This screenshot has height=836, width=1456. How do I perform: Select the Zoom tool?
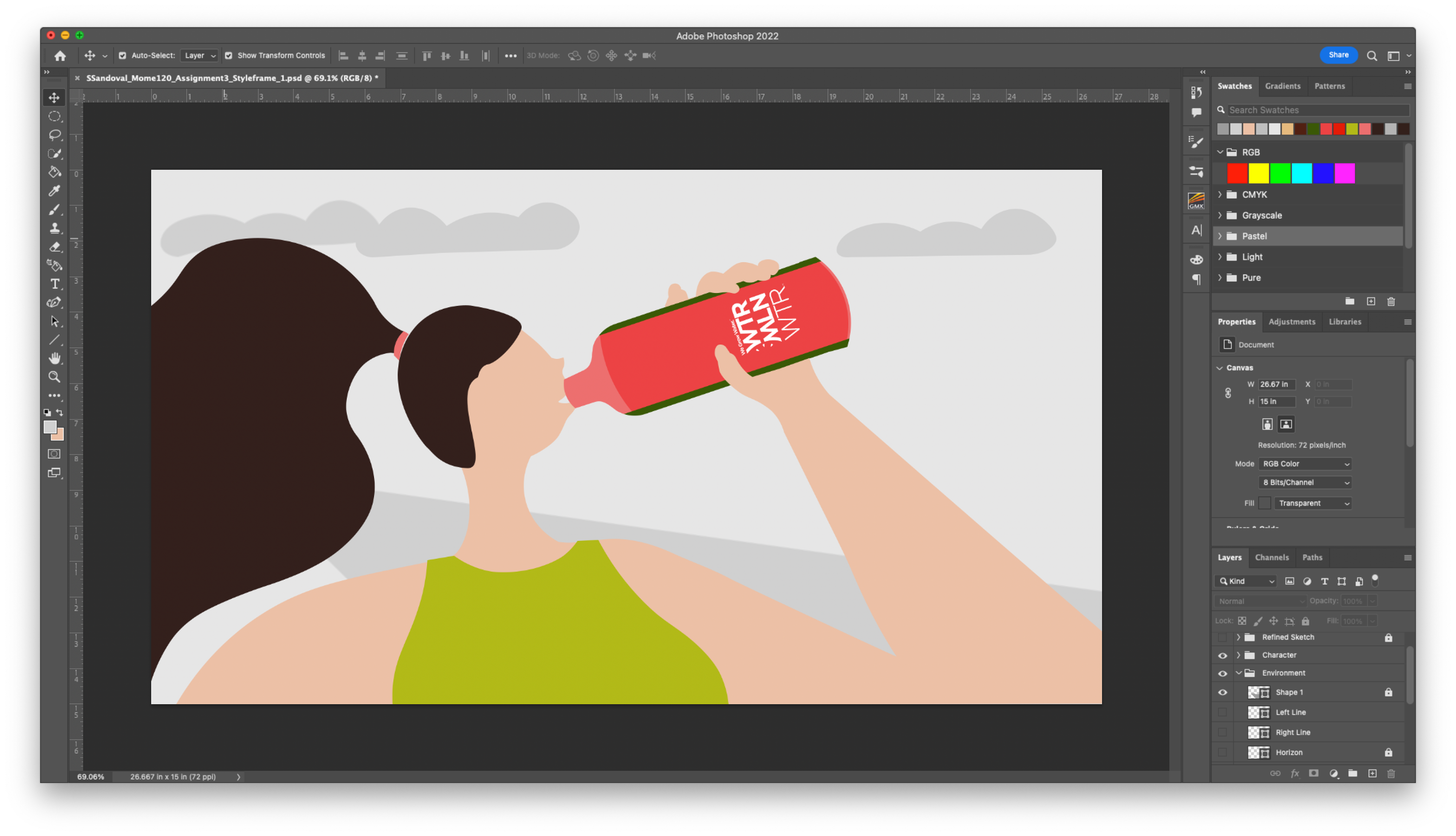point(55,376)
